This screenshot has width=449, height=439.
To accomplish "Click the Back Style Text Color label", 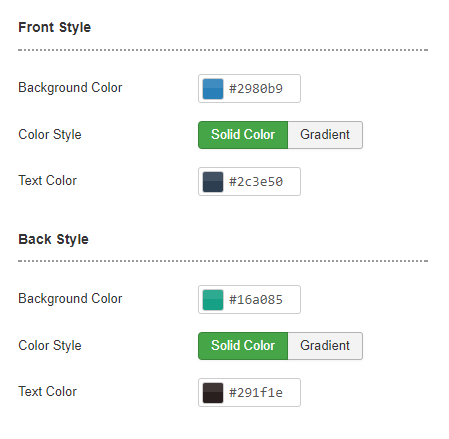I will [47, 392].
